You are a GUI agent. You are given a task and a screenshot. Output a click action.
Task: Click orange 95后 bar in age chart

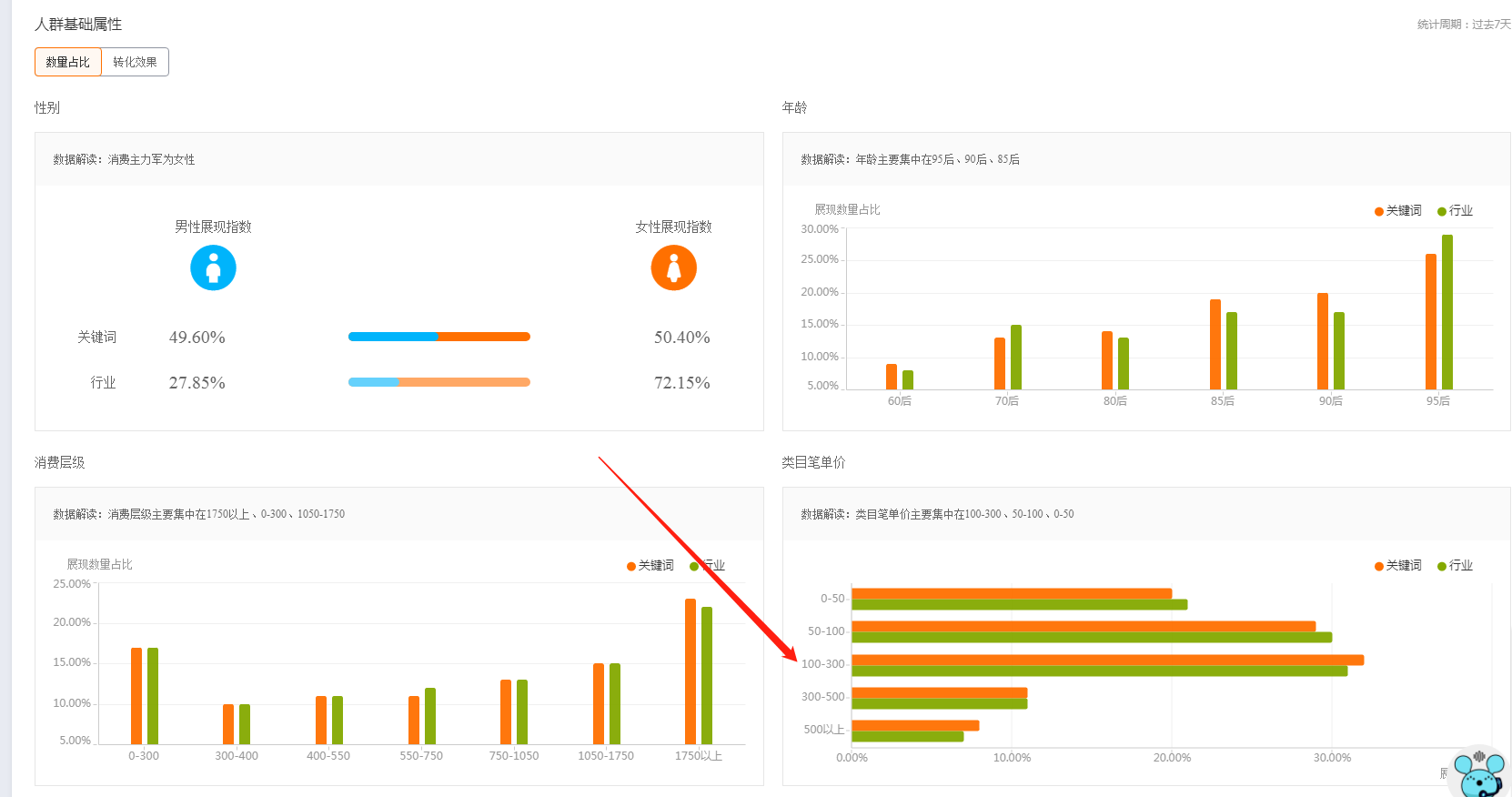coord(1431,322)
